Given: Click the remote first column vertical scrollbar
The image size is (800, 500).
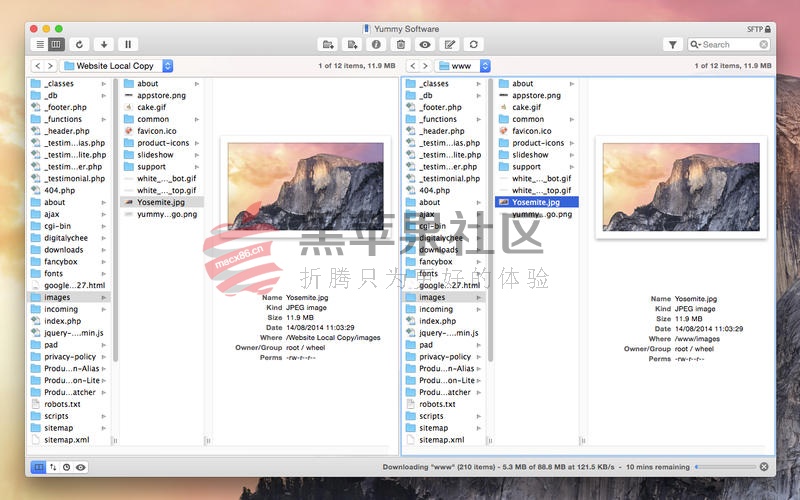Looking at the screenshot, I should click(490, 219).
